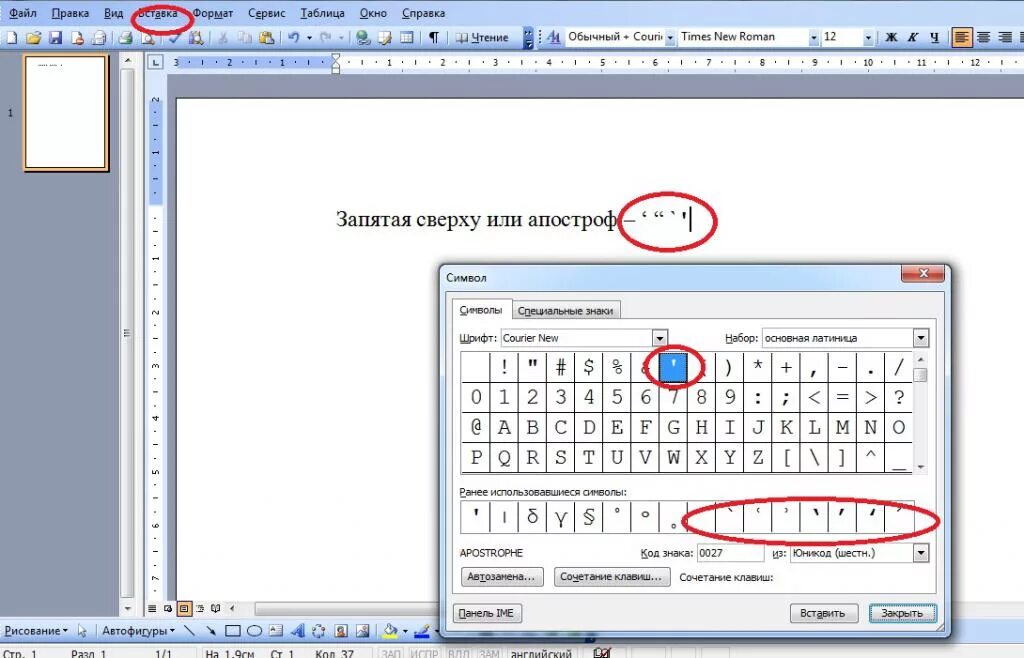Select the Line drawing tool
Image resolution: width=1024 pixels, height=658 pixels.
click(x=189, y=631)
